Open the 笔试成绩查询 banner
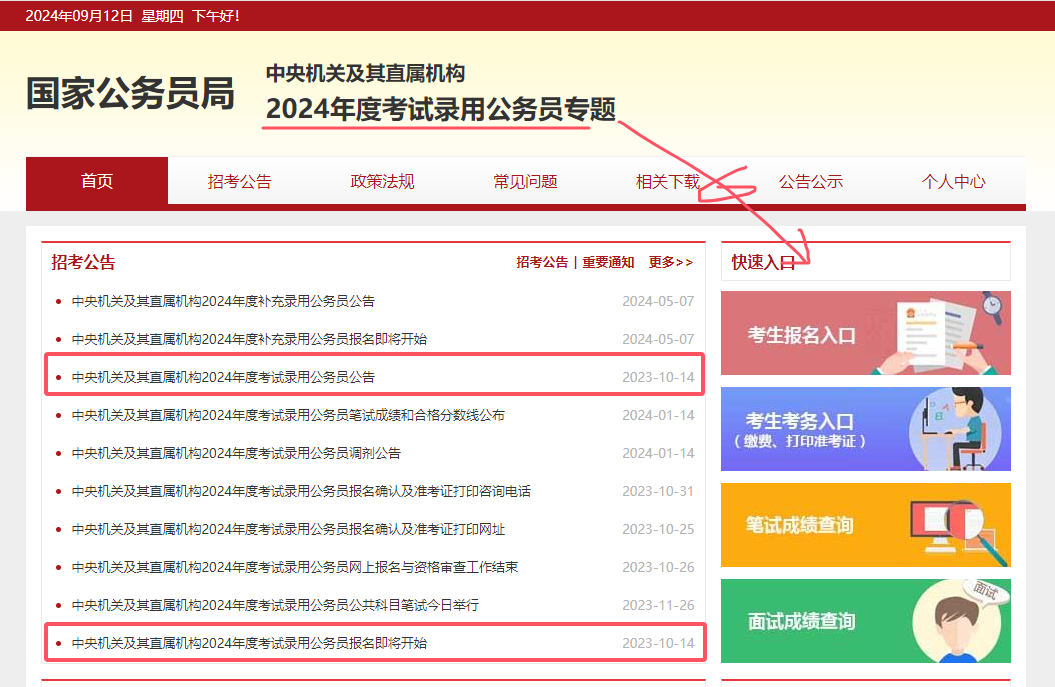This screenshot has height=687, width=1055. [x=865, y=525]
